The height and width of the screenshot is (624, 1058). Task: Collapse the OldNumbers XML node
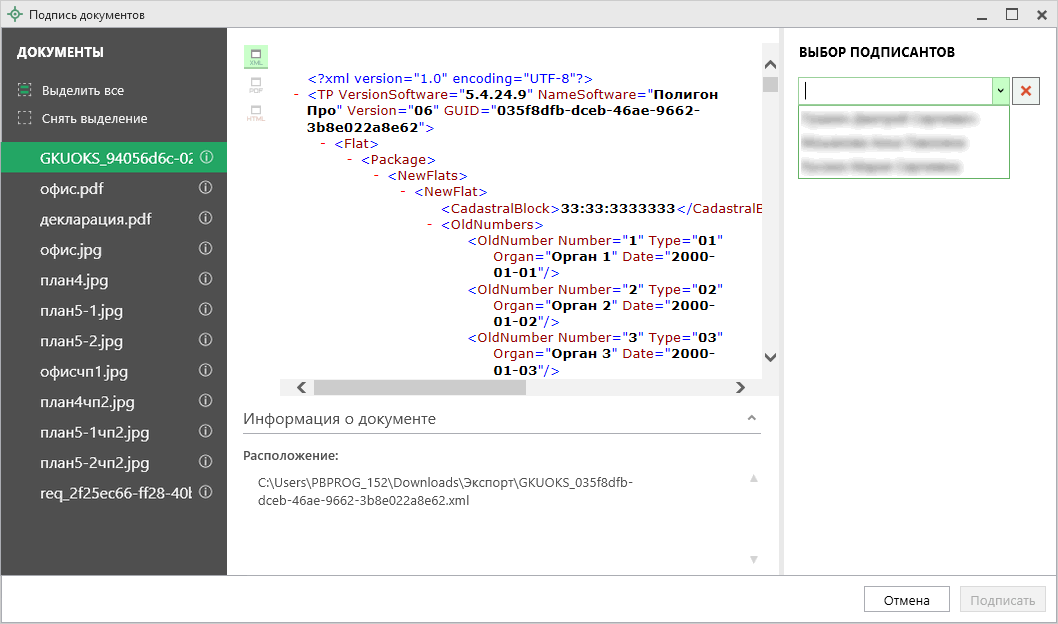429,225
